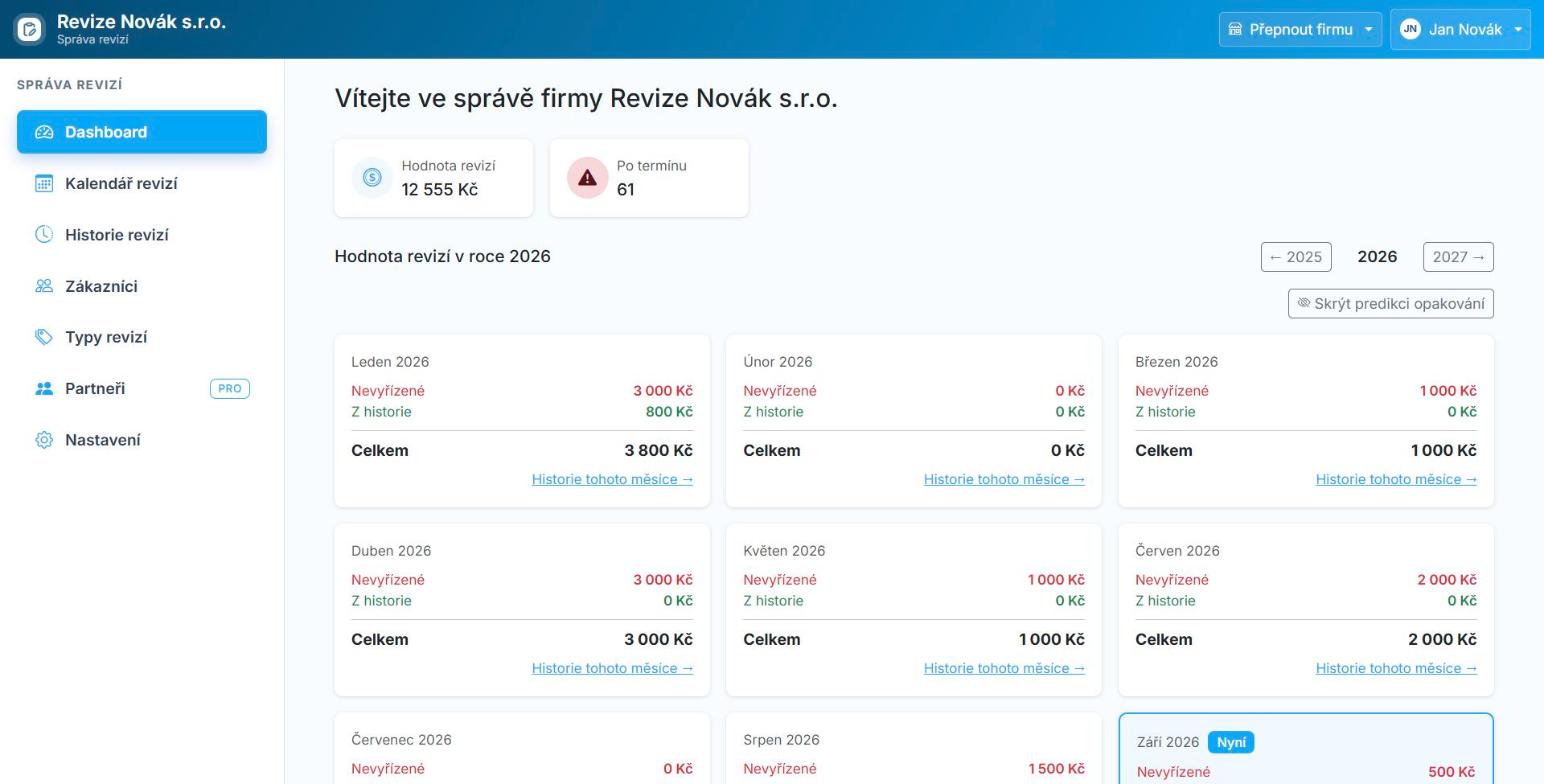Open Leden 2026 month history link

[612, 479]
